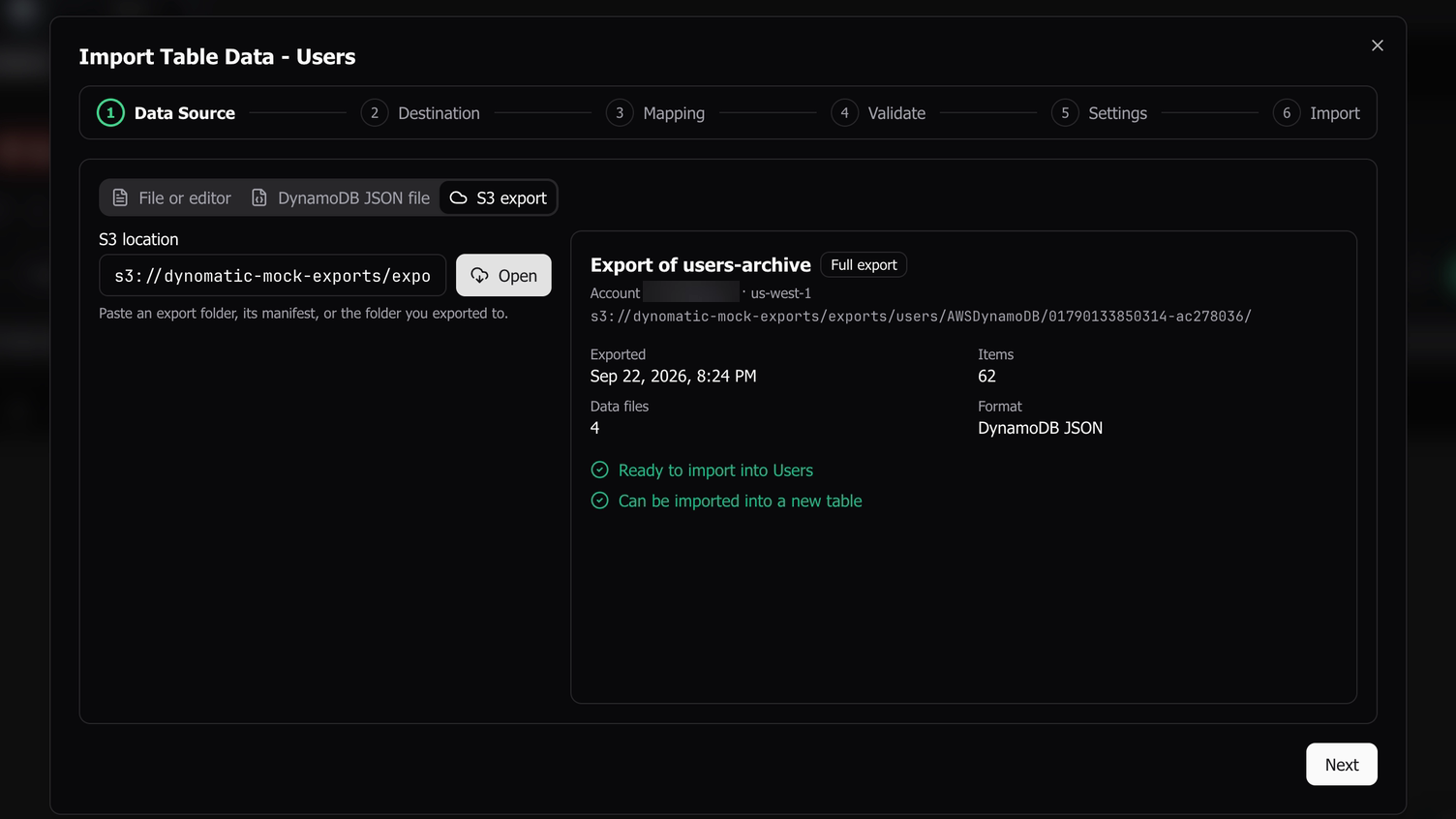The image size is (1456, 819).
Task: Click Ready to import into Users text
Action: tap(715, 470)
